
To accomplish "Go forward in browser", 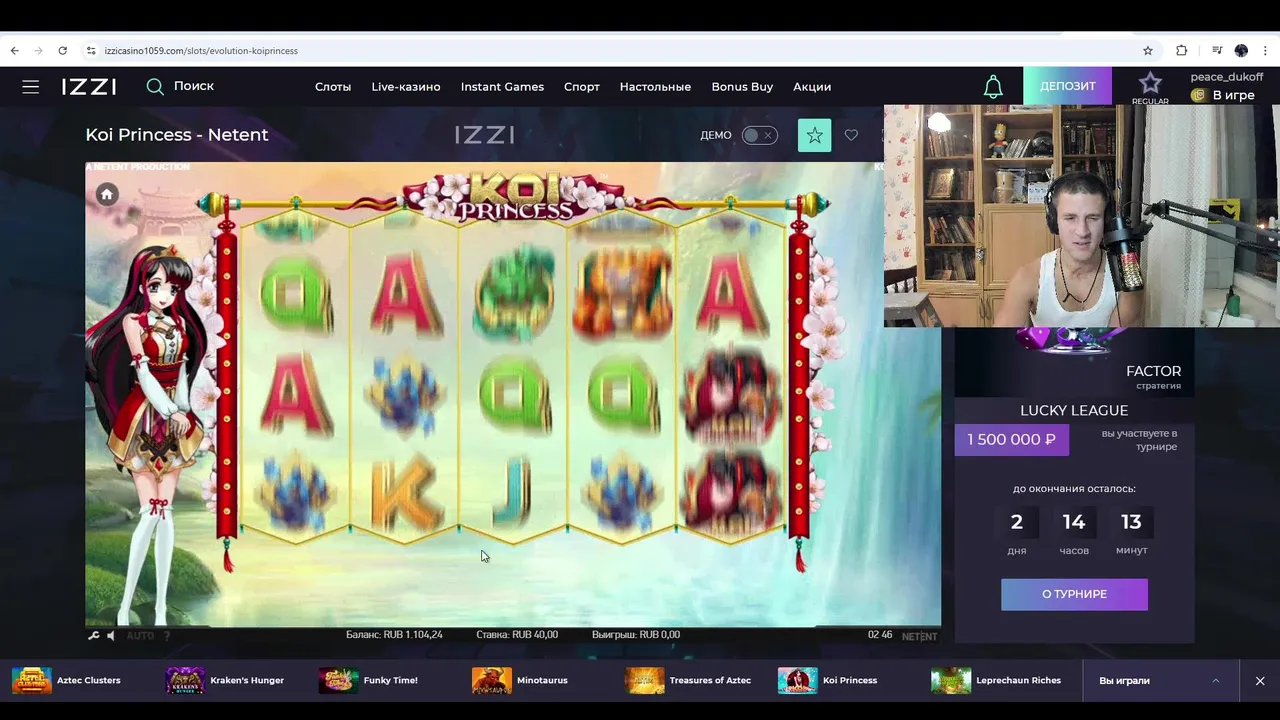I will 38,50.
